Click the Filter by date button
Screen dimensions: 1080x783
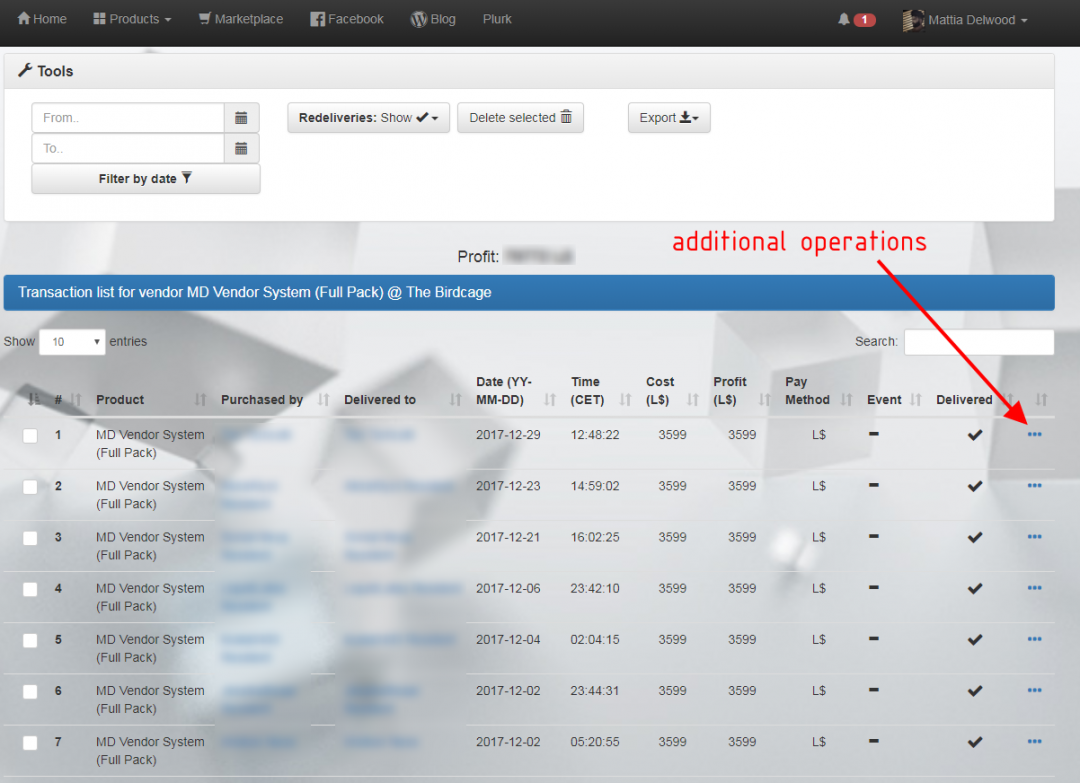(145, 179)
